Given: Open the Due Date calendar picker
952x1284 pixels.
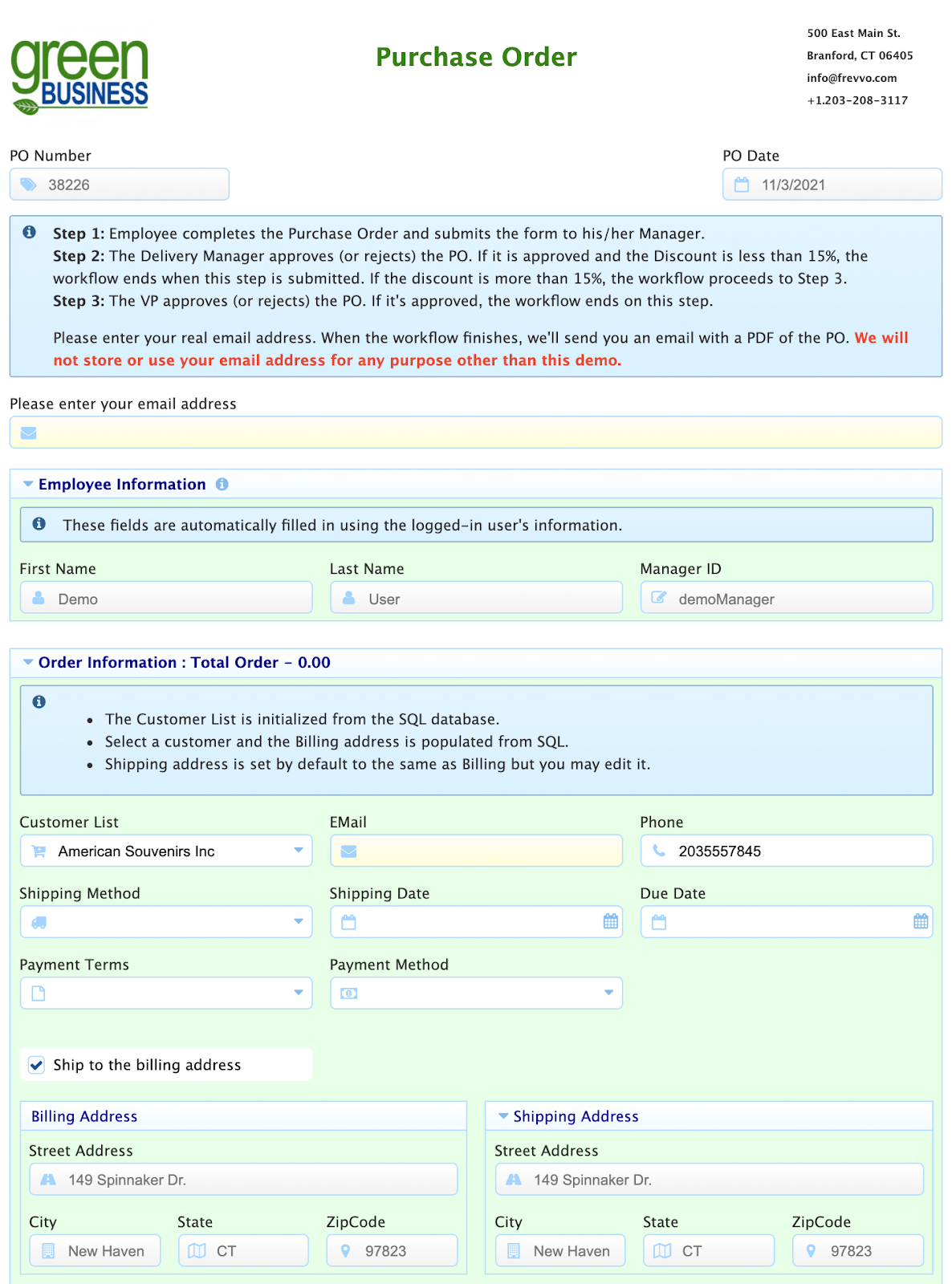Looking at the screenshot, I should point(921,921).
